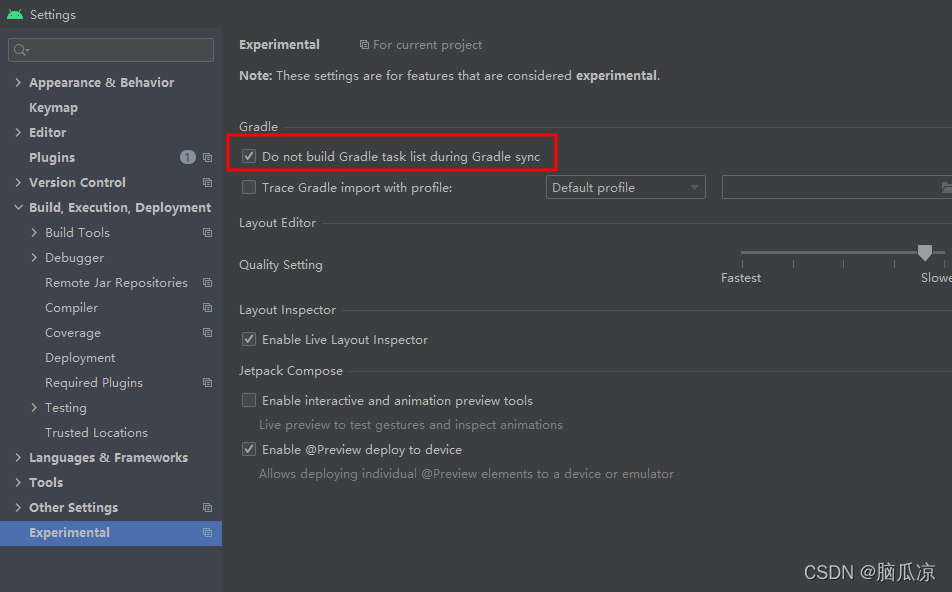This screenshot has height=592, width=952.
Task: Collapse Build, Execution, Deployment section
Action: (x=18, y=207)
